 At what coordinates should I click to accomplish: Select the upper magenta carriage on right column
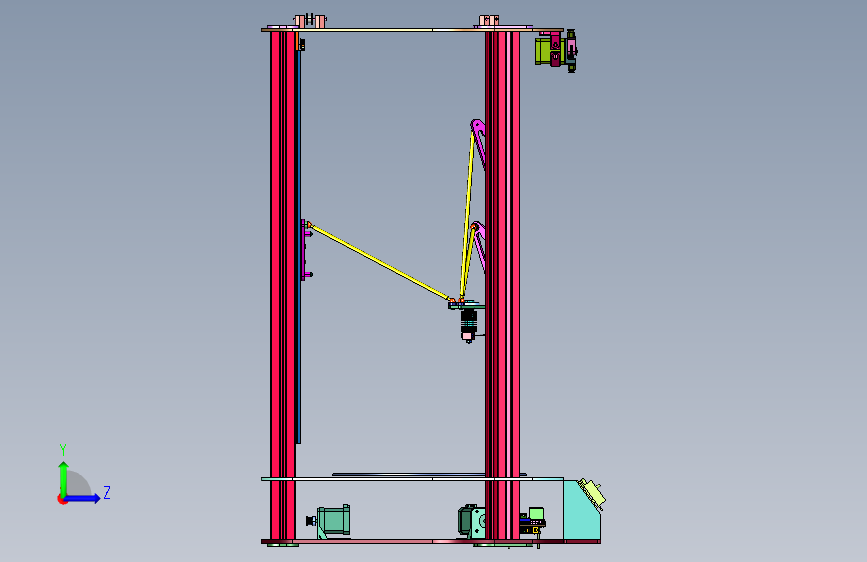pyautogui.click(x=478, y=144)
